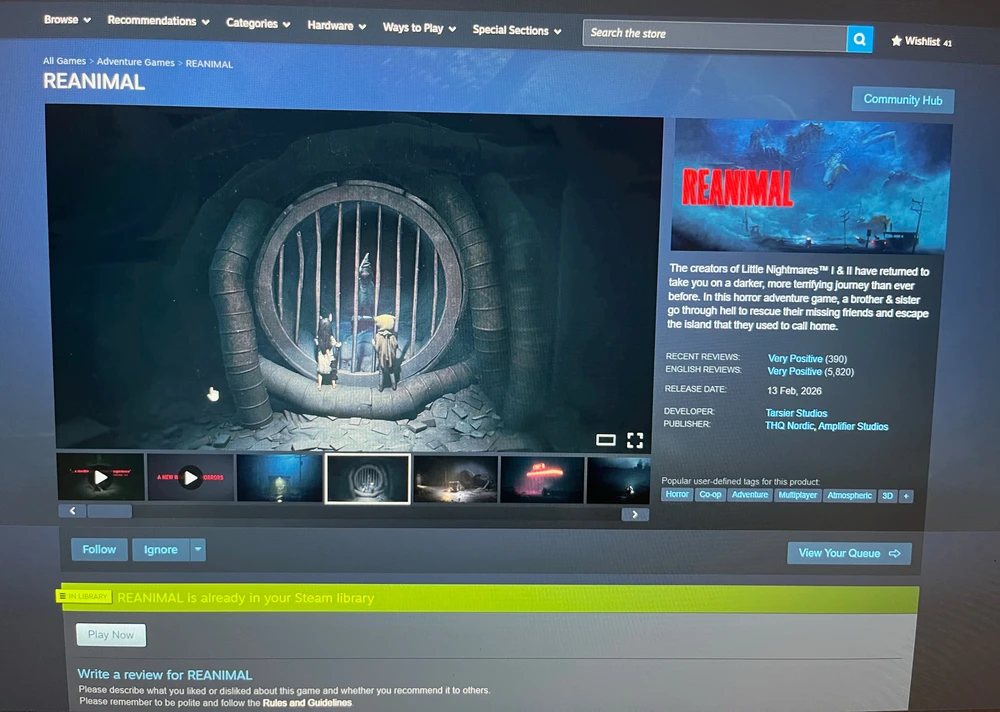
Task: Select the Atmospheric tag
Action: (x=849, y=496)
